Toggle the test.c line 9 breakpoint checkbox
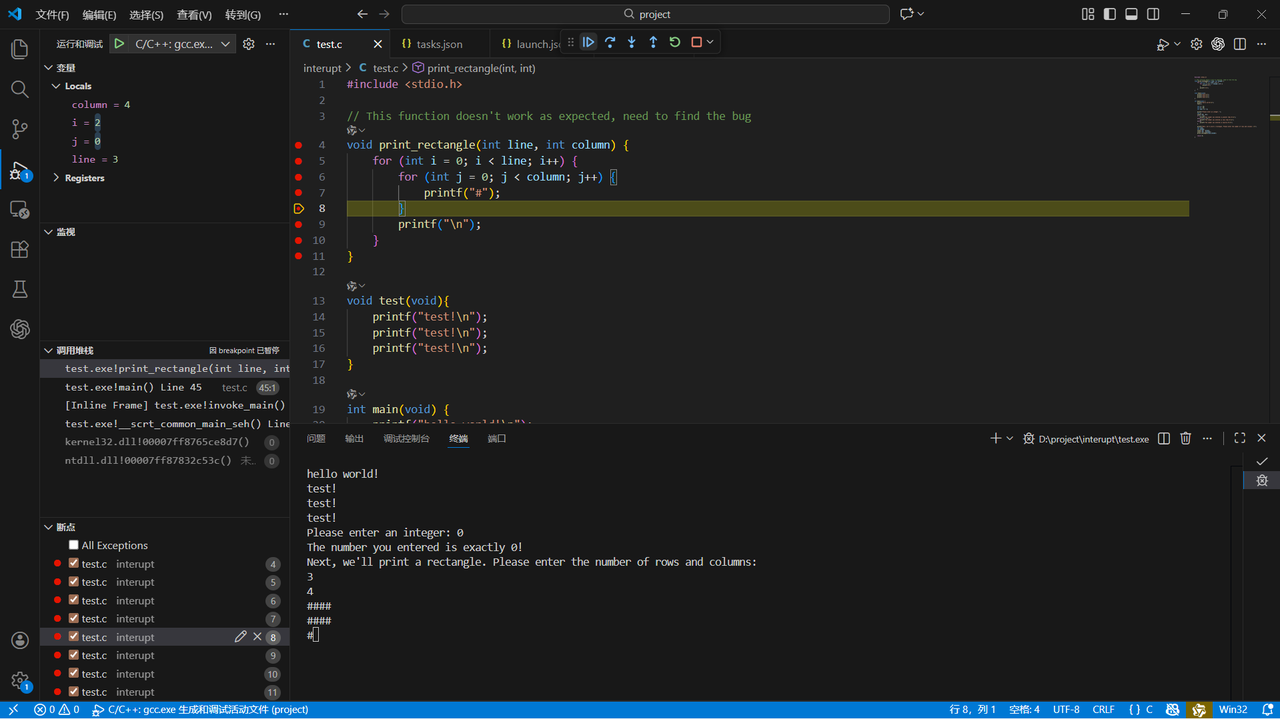The image size is (1280, 719). coord(74,655)
